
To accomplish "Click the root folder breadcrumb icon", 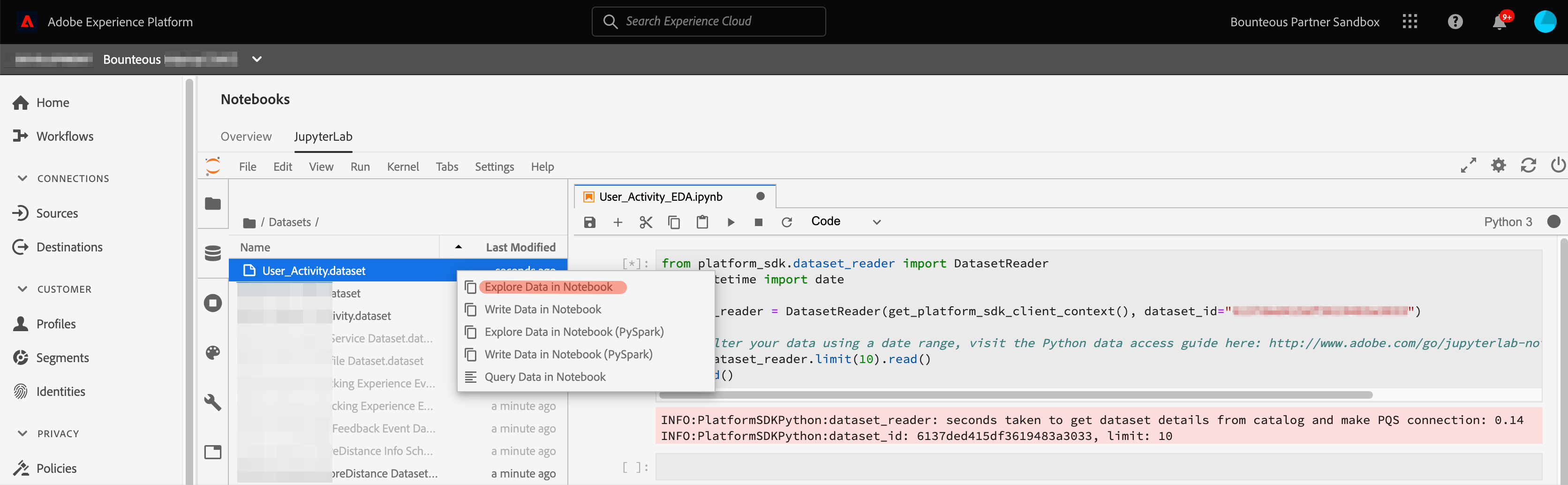I will coord(249,223).
